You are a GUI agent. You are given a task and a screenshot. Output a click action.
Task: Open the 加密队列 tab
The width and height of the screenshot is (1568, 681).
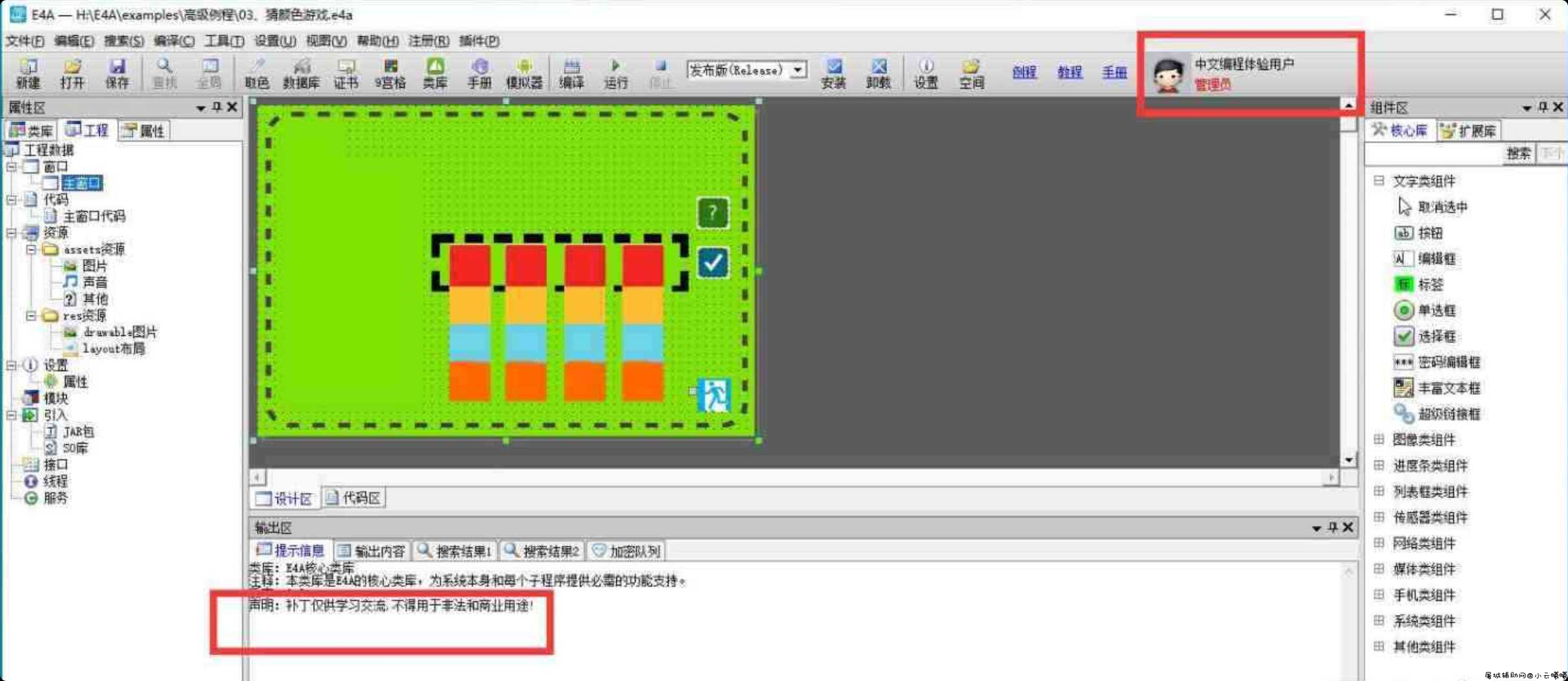coord(627,551)
